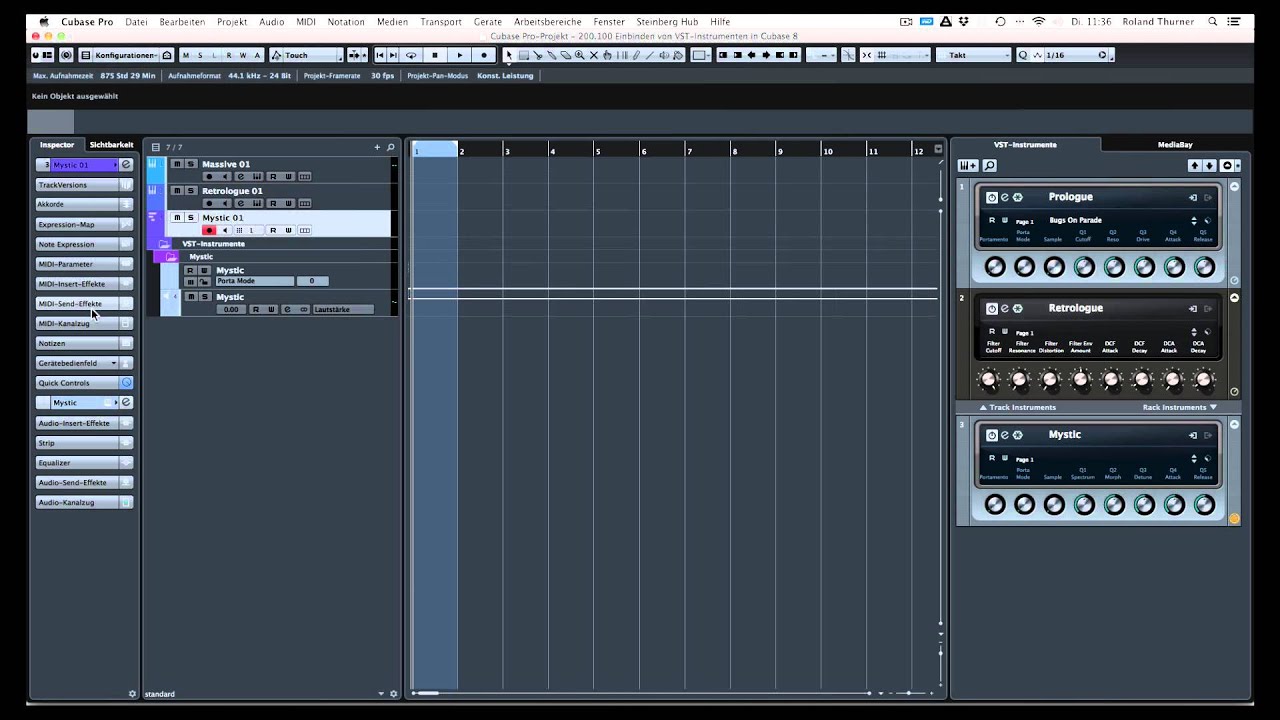Screen dimensions: 1280x720
Task: Open the Arbeitsbereiche menu
Action: [x=547, y=21]
